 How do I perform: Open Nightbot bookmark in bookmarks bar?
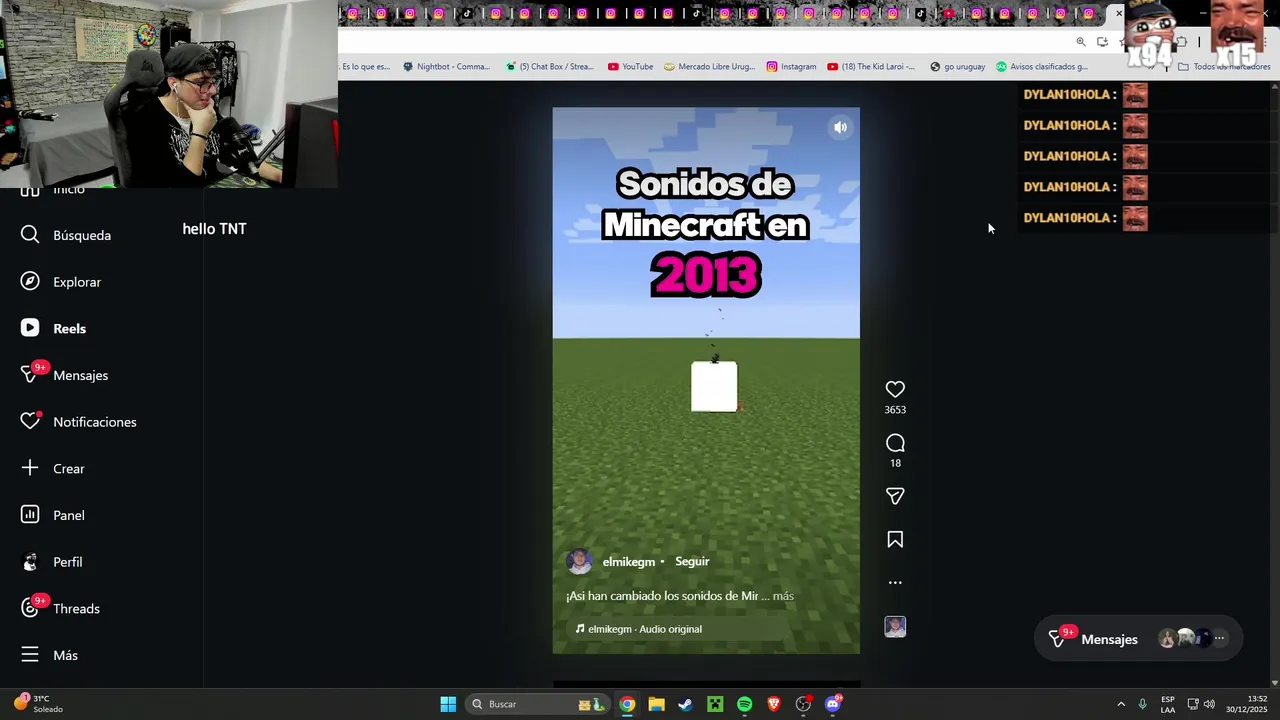point(446,67)
